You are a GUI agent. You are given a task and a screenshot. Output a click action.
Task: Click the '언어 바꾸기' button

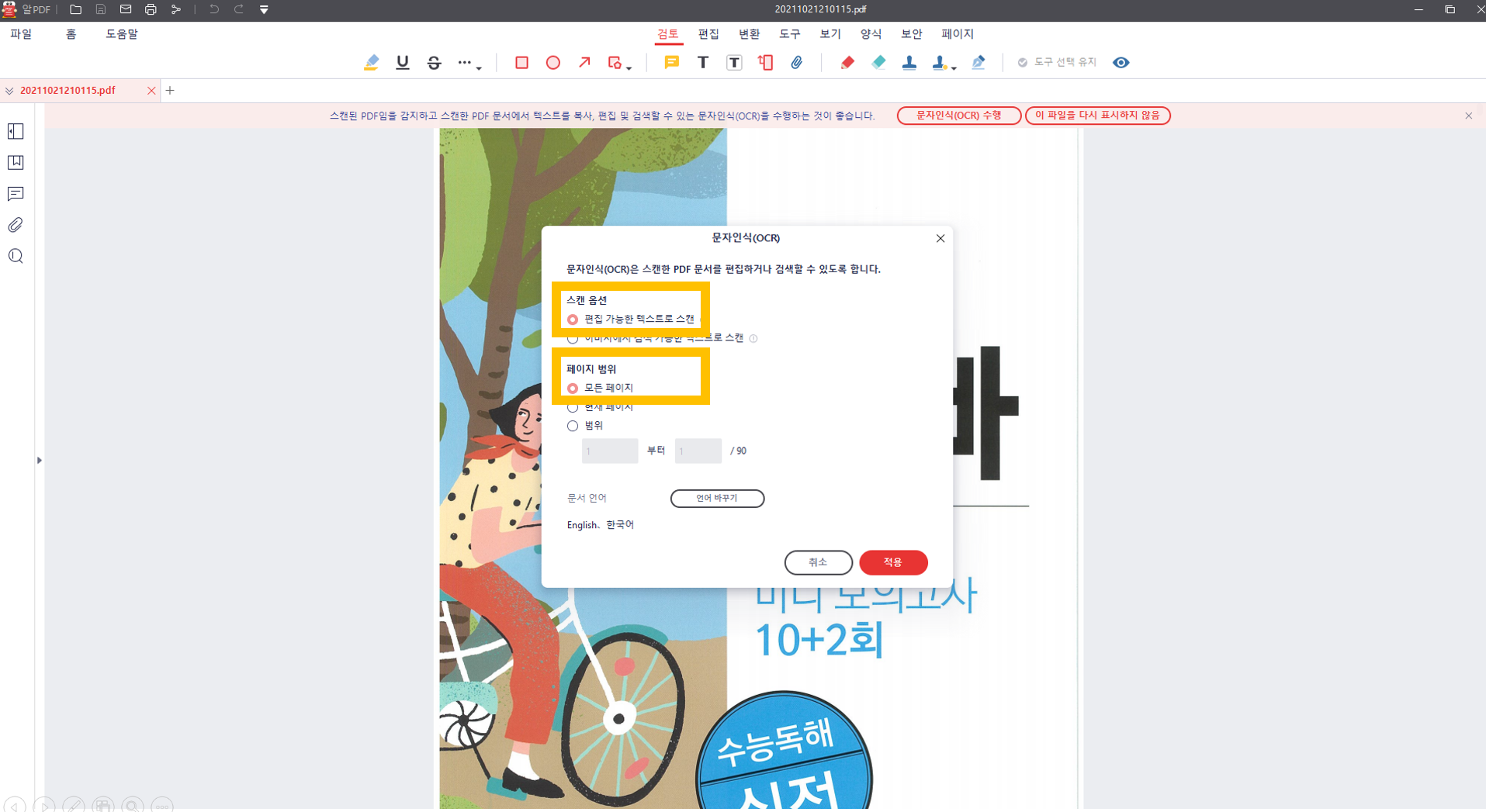[717, 498]
